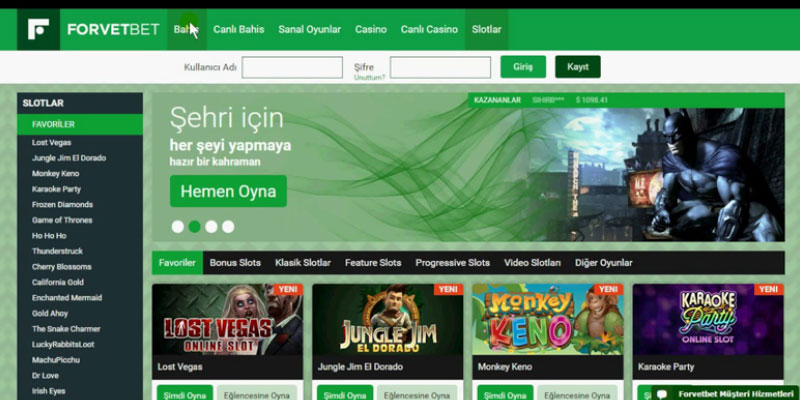Open California Gold sidebar link

pyautogui.click(x=58, y=282)
